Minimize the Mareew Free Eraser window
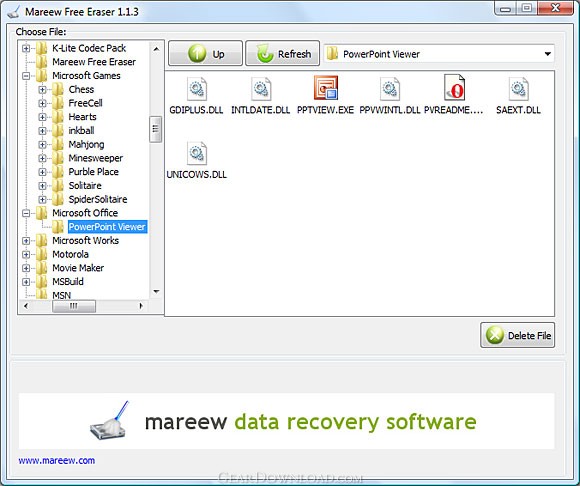The height and width of the screenshot is (486, 580). 506,9
